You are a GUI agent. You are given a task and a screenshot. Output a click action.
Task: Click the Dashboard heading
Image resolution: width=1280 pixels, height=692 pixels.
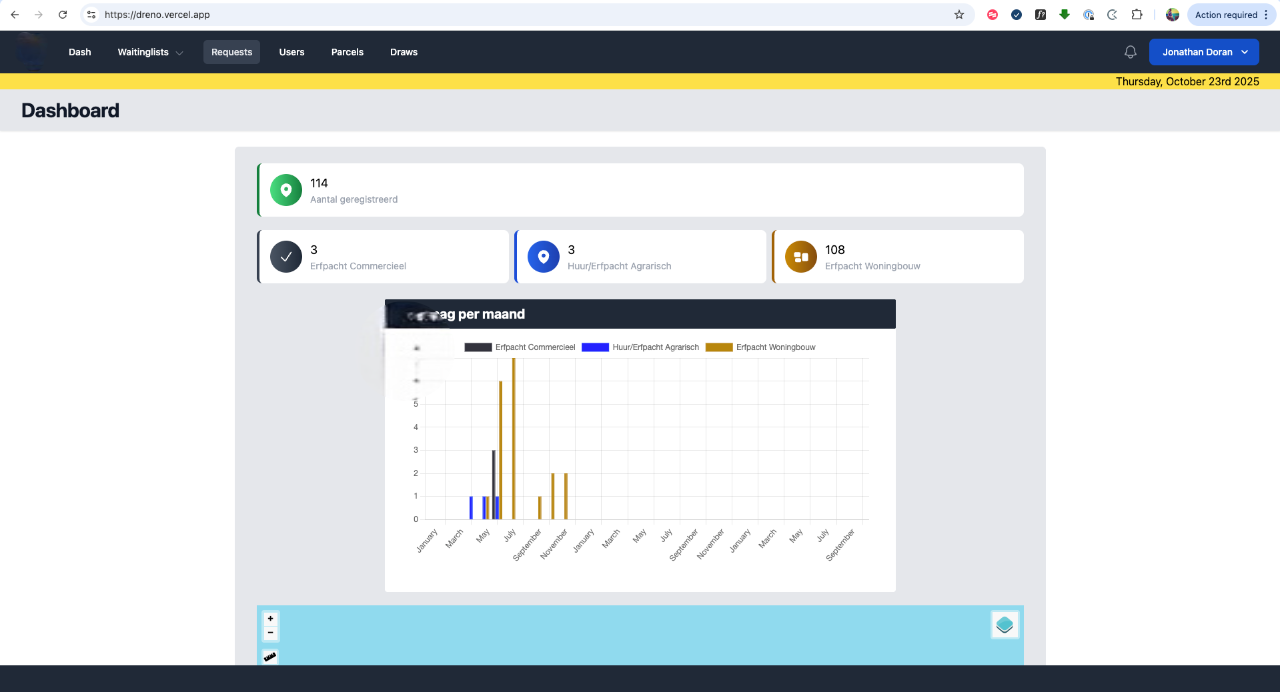pos(70,110)
